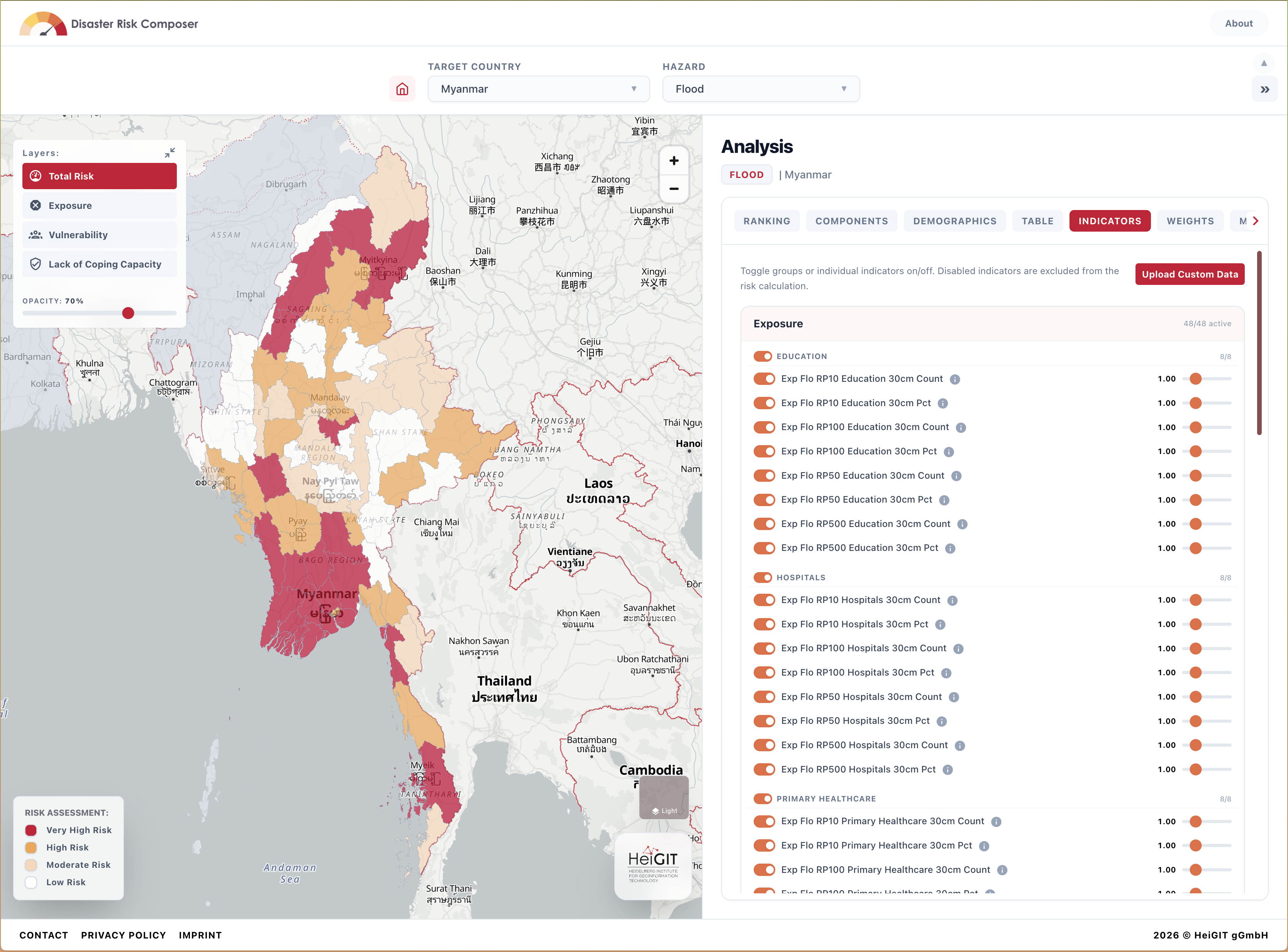Switch to the RANKING tab
Screen dimensions: 1288x952
766,221
